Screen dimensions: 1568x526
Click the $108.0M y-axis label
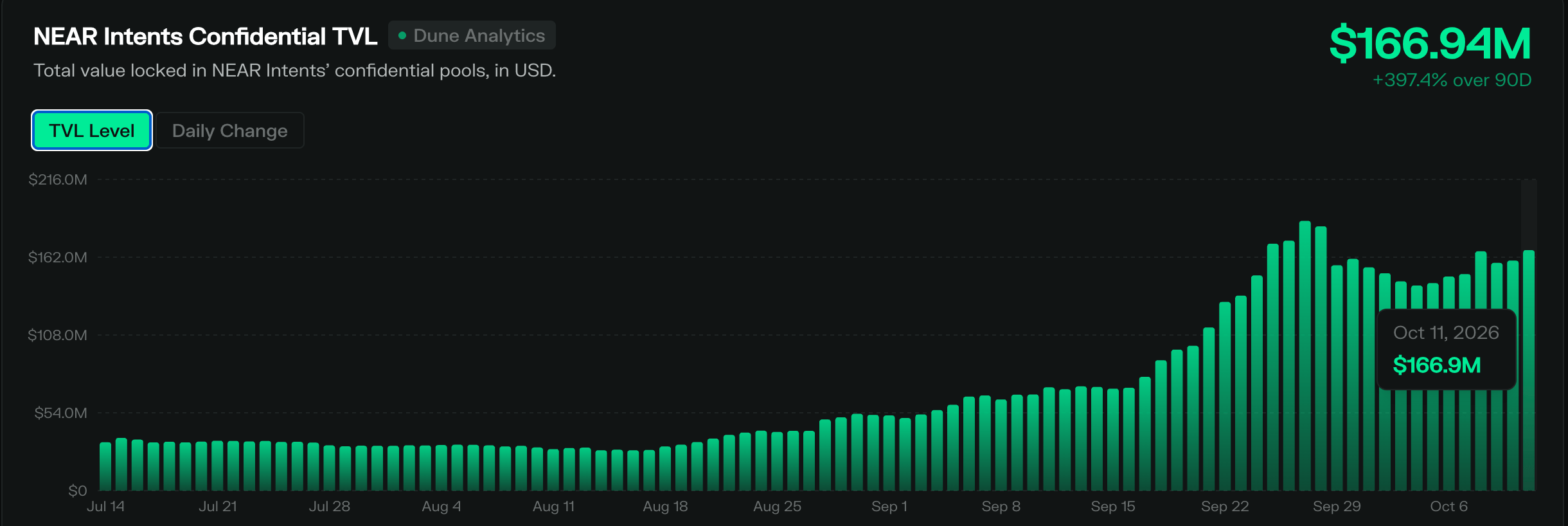tap(58, 335)
